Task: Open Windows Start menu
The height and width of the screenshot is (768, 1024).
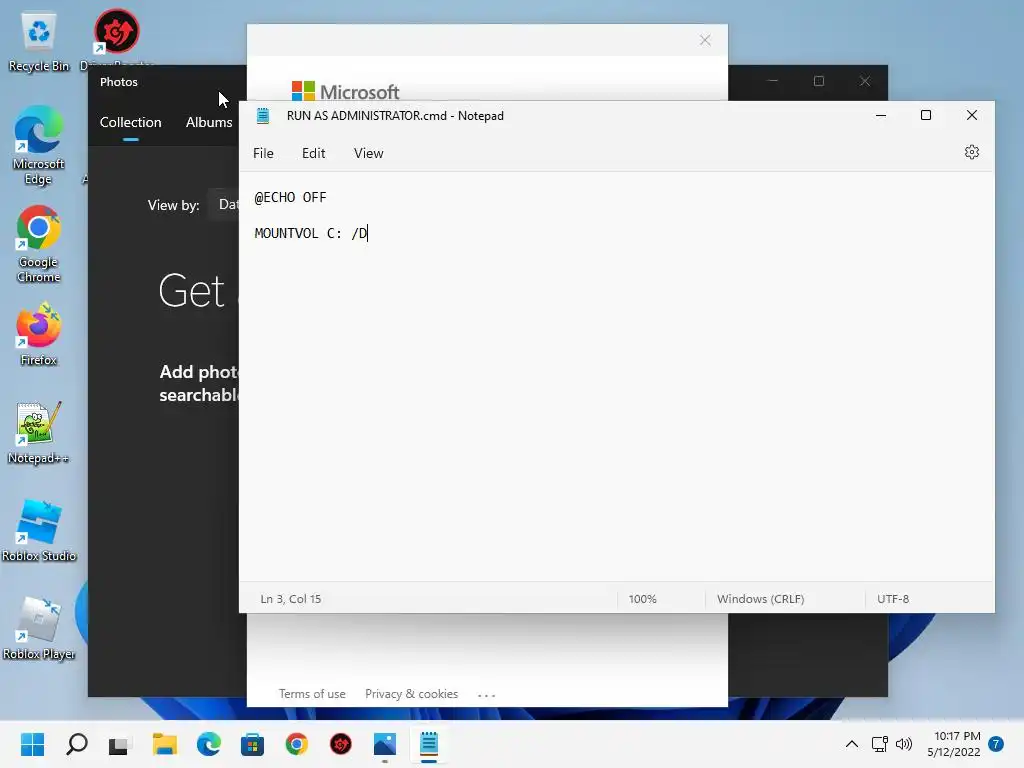Action: click(32, 744)
